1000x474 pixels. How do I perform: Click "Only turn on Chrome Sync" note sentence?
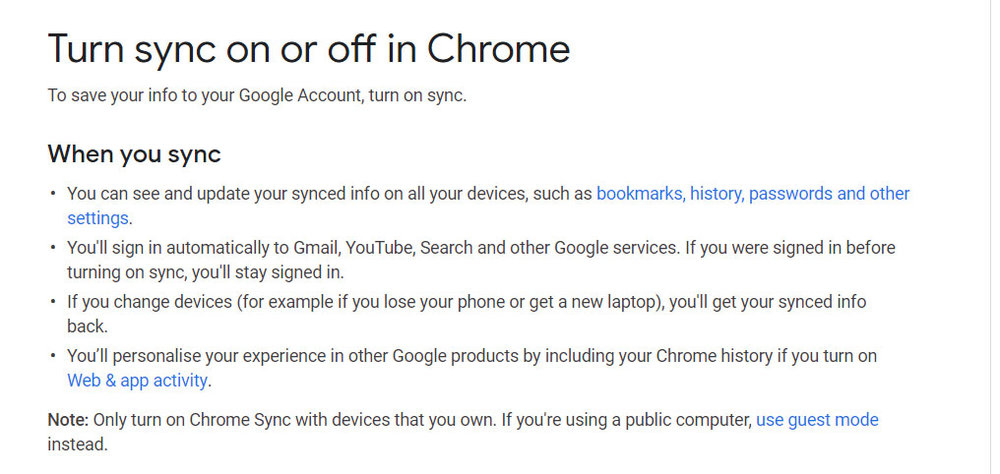tap(423, 420)
